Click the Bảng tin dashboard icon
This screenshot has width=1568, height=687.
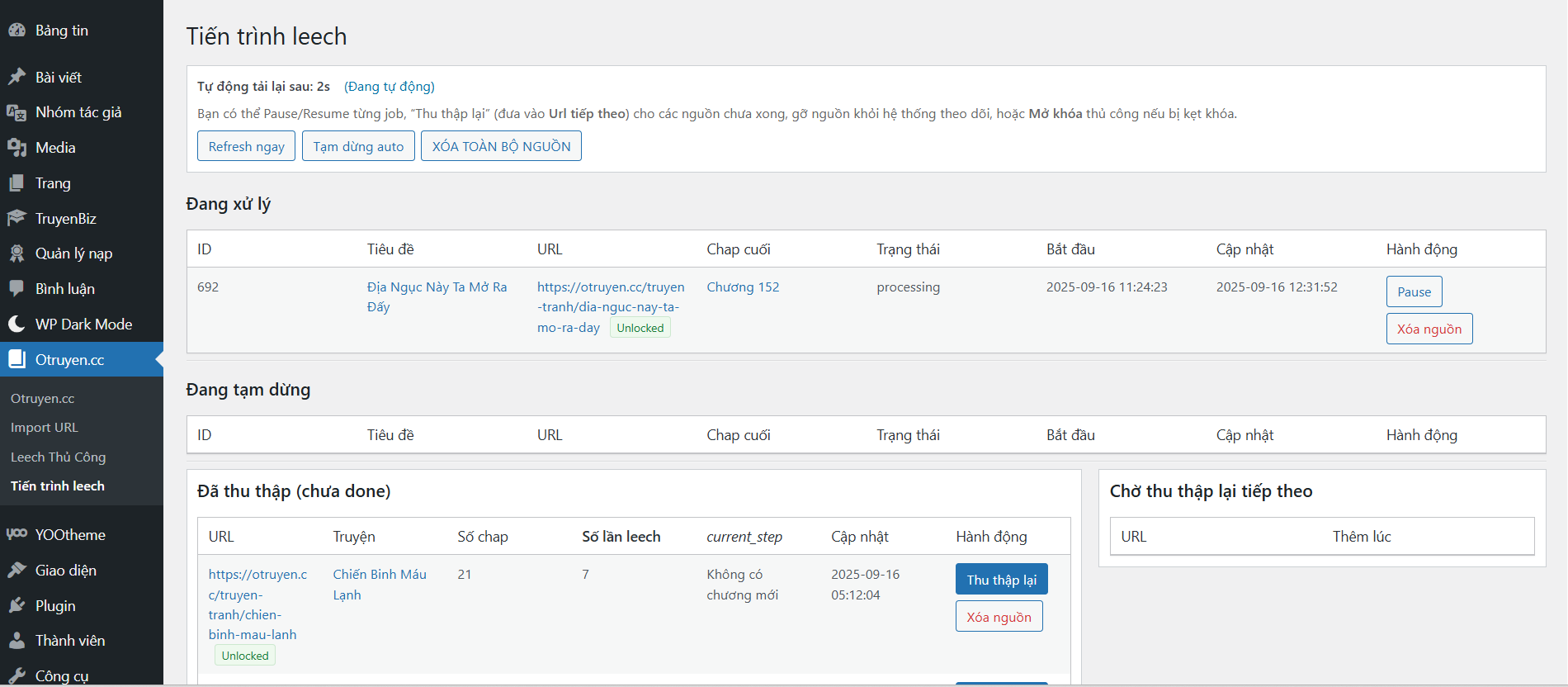point(17,31)
